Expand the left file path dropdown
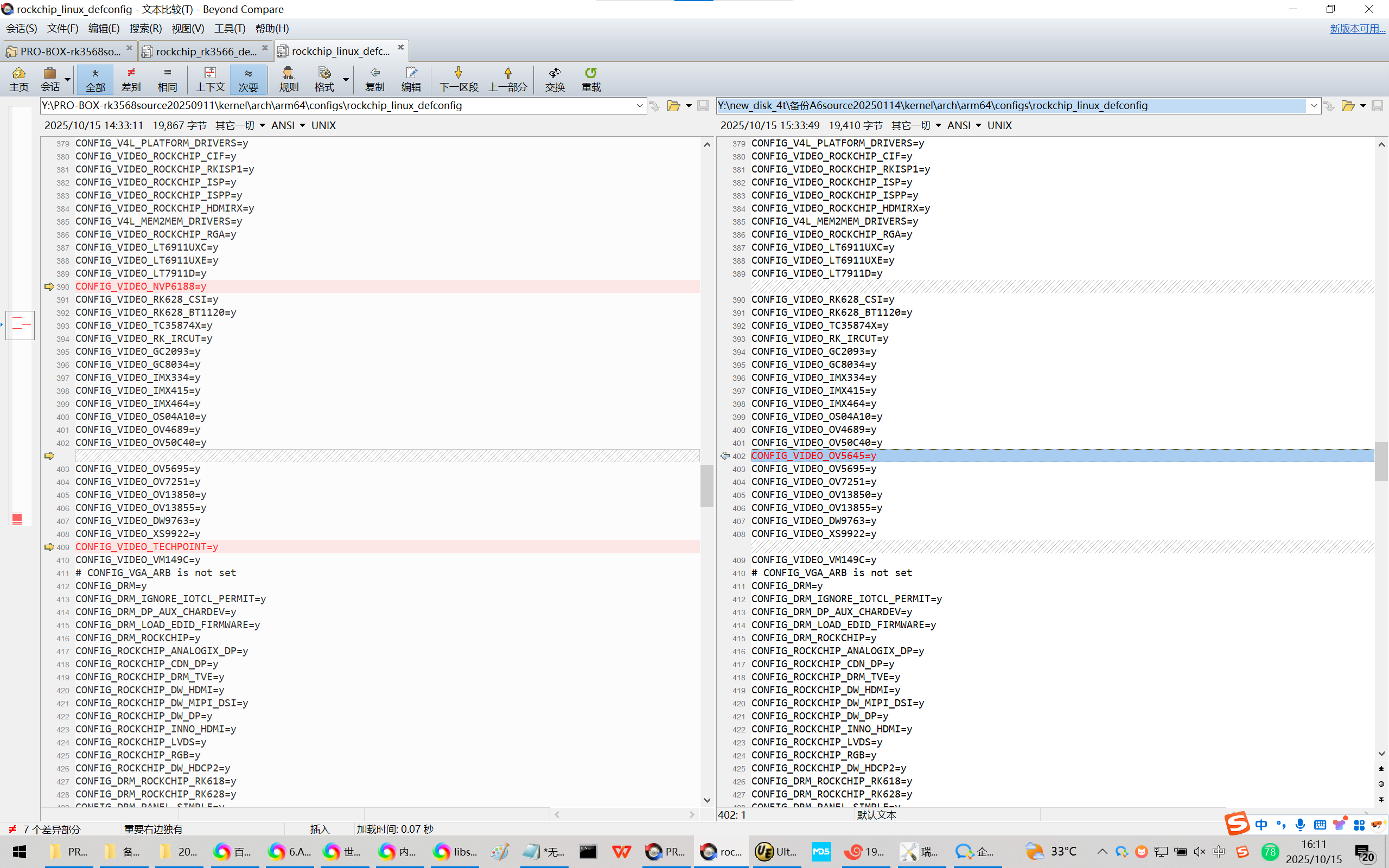Viewport: 1389px width, 868px height. 639,106
